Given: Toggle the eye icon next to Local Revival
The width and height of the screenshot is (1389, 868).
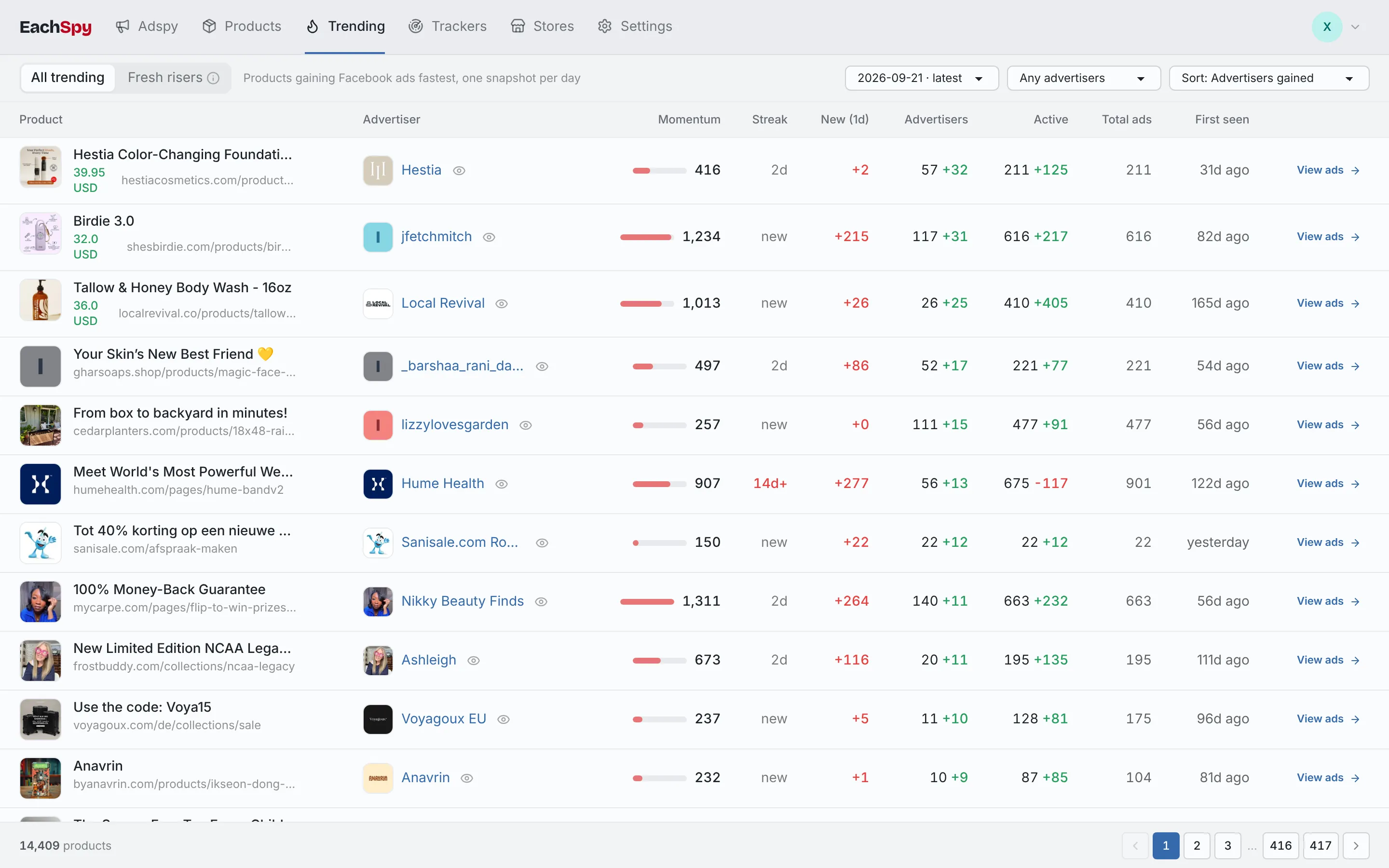Looking at the screenshot, I should point(501,304).
